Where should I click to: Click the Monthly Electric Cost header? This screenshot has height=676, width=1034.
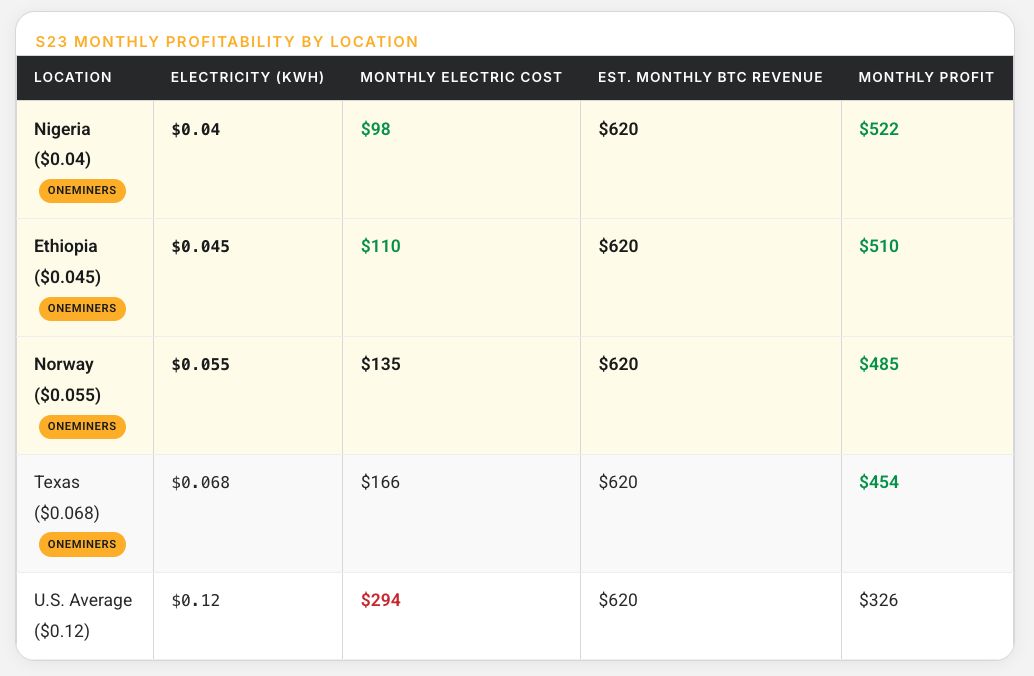461,78
